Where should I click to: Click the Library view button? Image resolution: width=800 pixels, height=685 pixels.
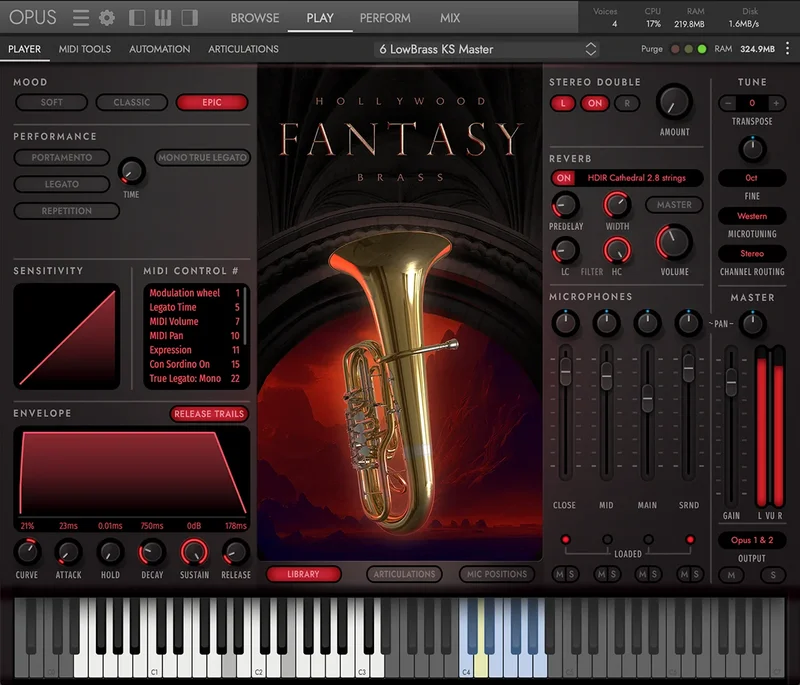tap(303, 574)
